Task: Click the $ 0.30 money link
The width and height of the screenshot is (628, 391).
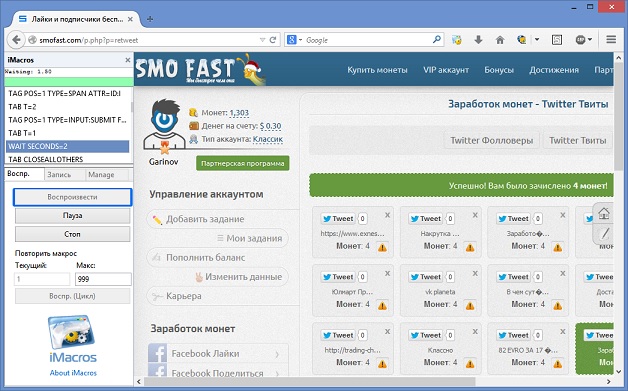Action: coord(270,126)
